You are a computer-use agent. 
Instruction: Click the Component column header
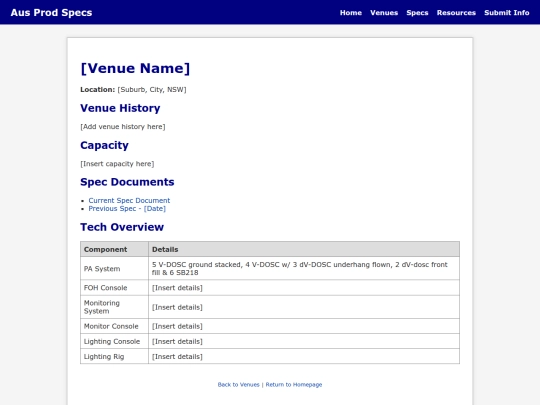coord(114,249)
